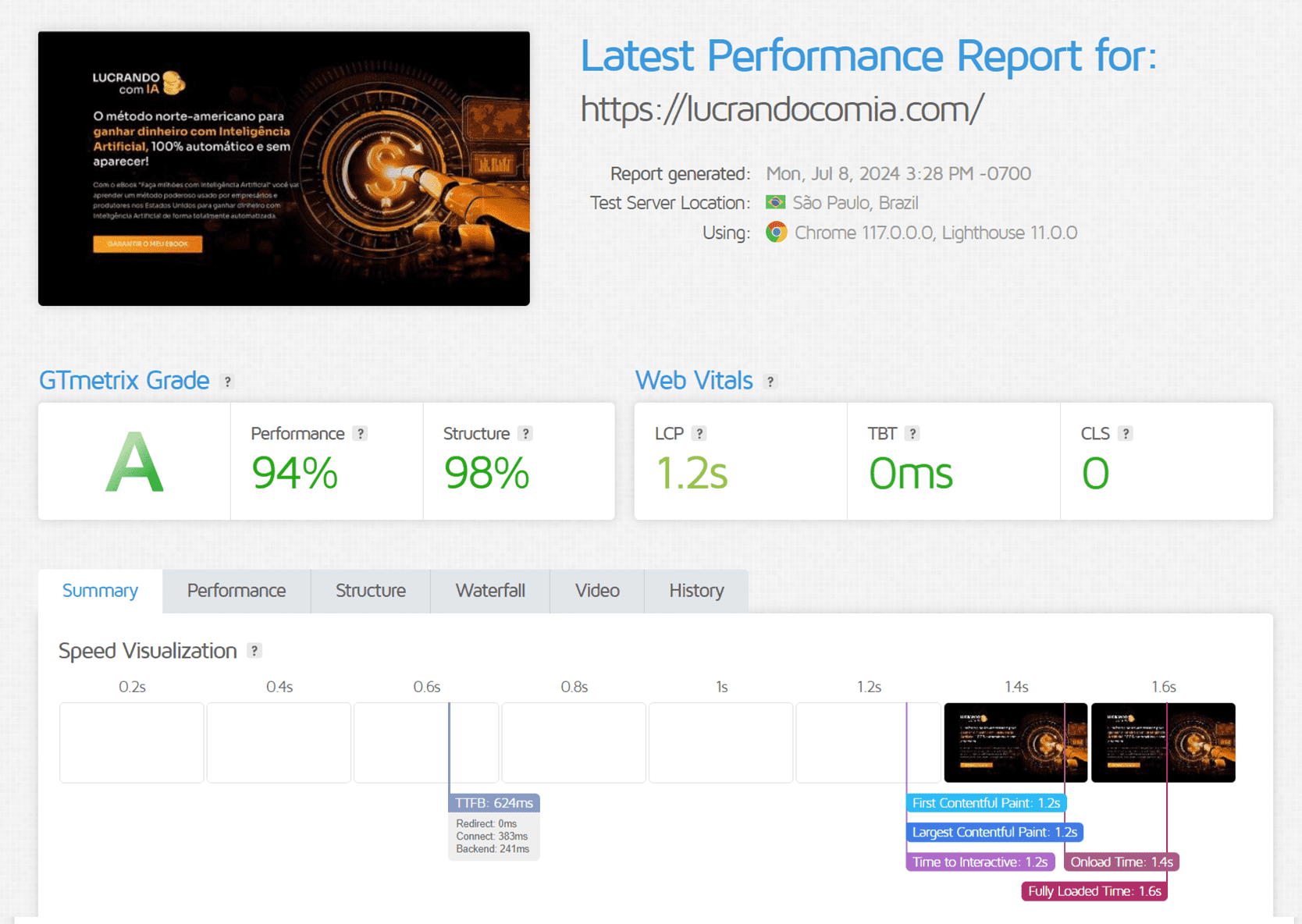Click the 0.4s empty filmstrip frame

pyautogui.click(x=279, y=742)
